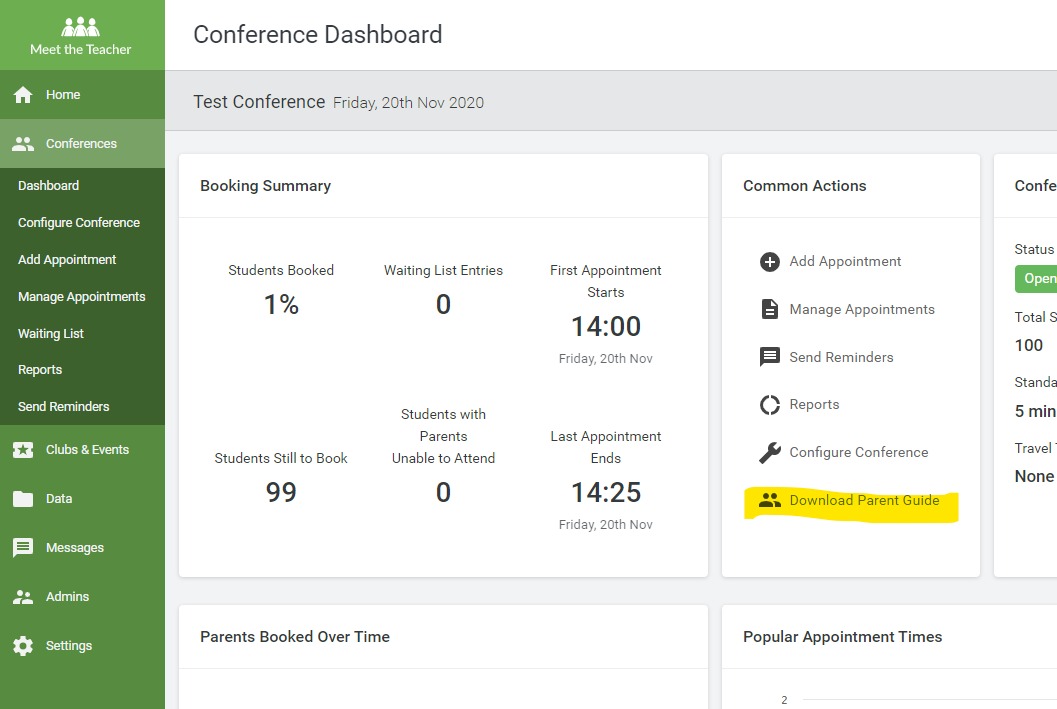Select Dashboard in the Conferences submenu
Viewport: 1057px width, 709px height.
[x=49, y=185]
